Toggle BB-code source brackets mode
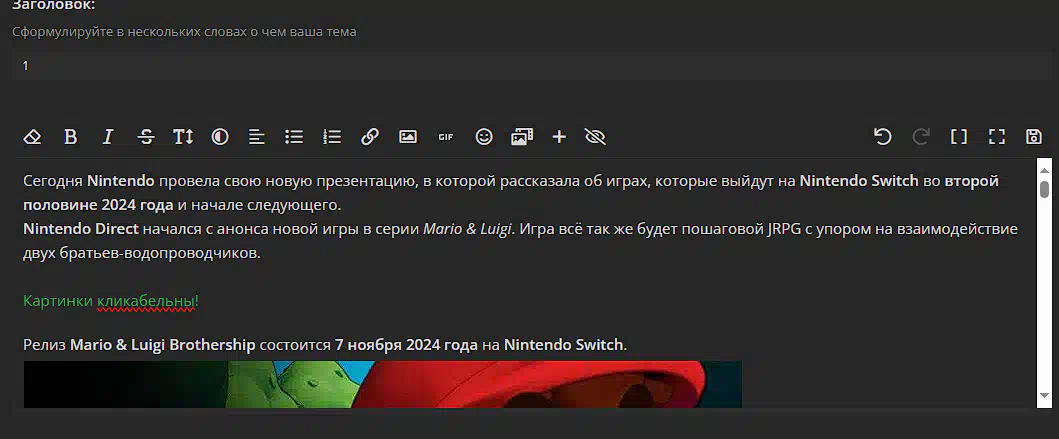 tap(959, 137)
